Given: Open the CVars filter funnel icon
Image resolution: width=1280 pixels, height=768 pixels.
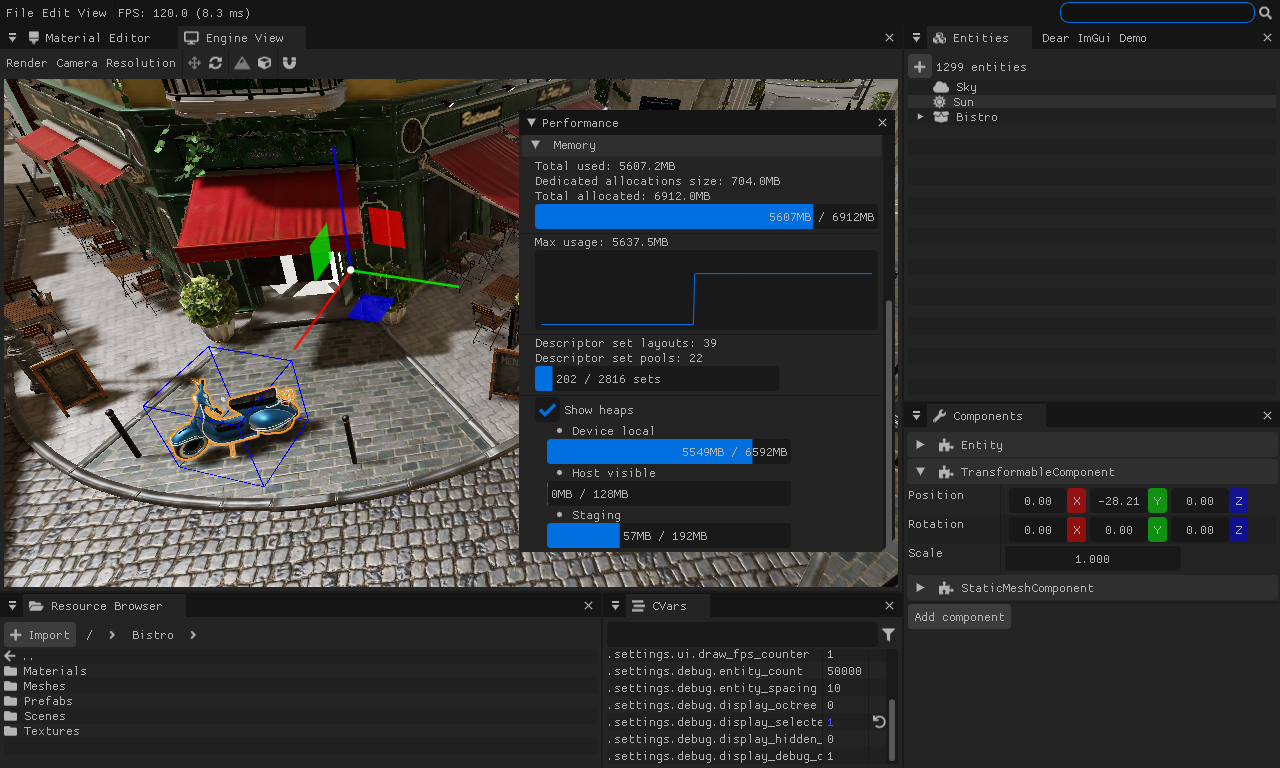Looking at the screenshot, I should tap(888, 635).
